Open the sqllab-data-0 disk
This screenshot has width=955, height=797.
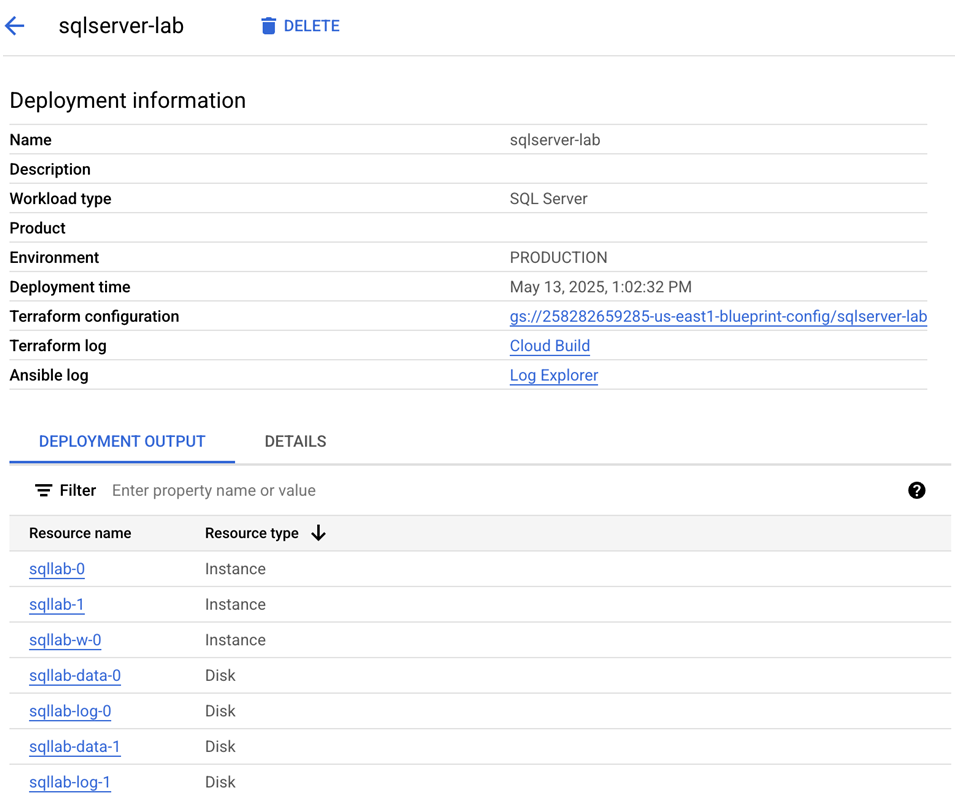(75, 675)
